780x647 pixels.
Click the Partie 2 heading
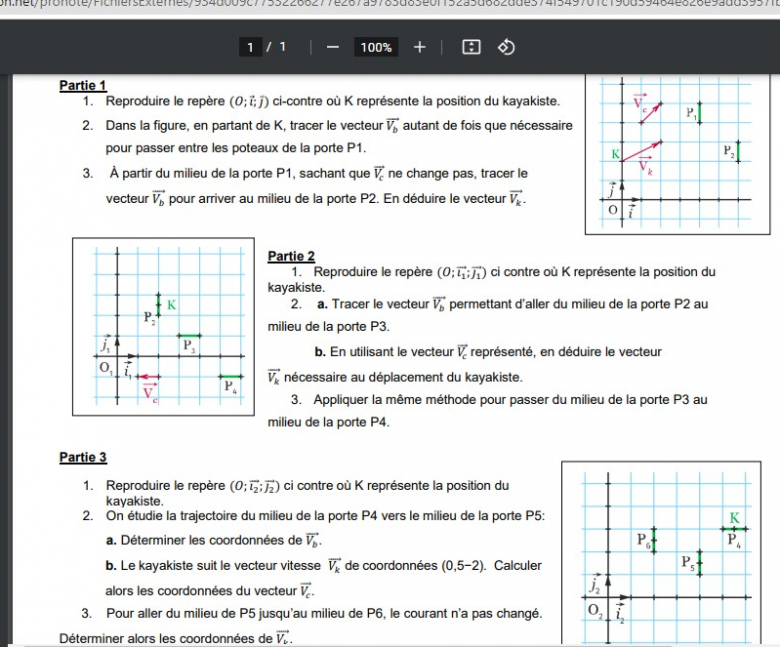291,256
